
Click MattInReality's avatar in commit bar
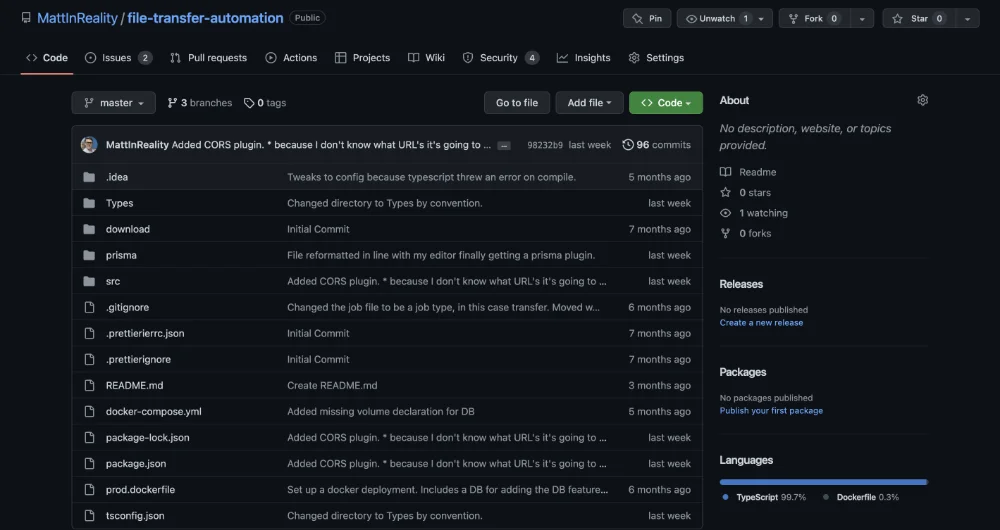[89, 145]
